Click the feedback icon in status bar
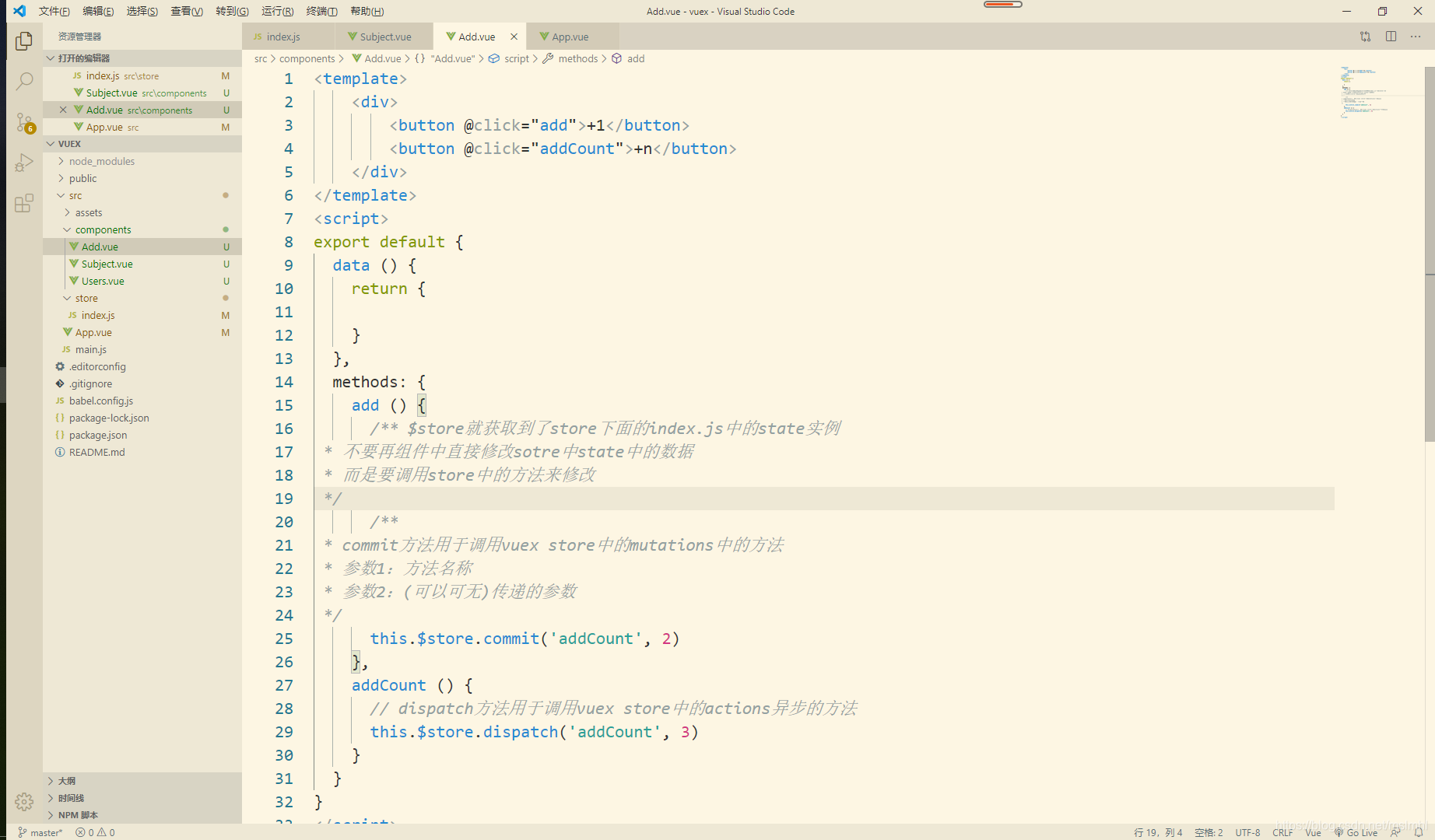 [1395, 832]
